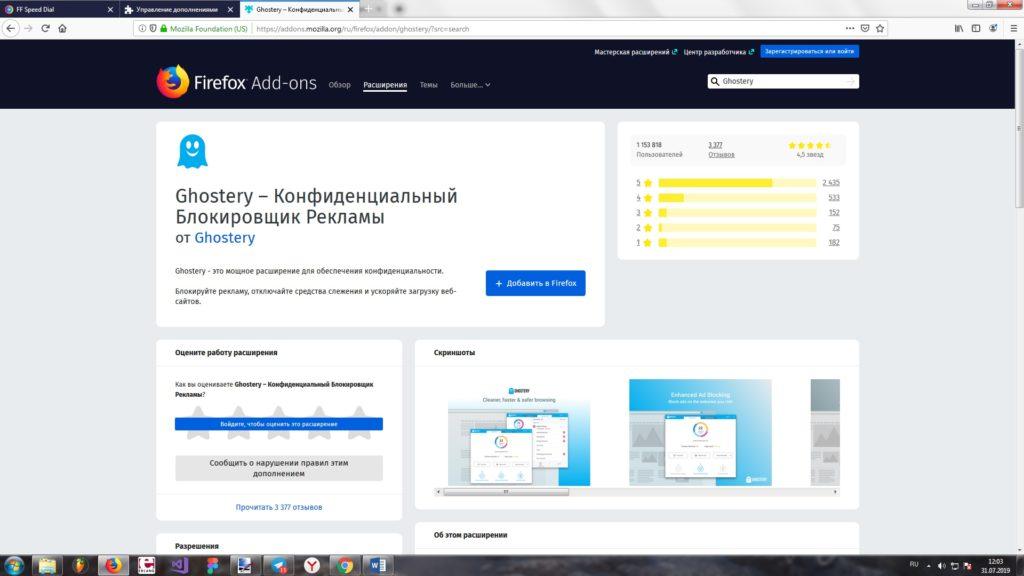
Task: Open the 152 three-star reviews count
Action: click(833, 213)
